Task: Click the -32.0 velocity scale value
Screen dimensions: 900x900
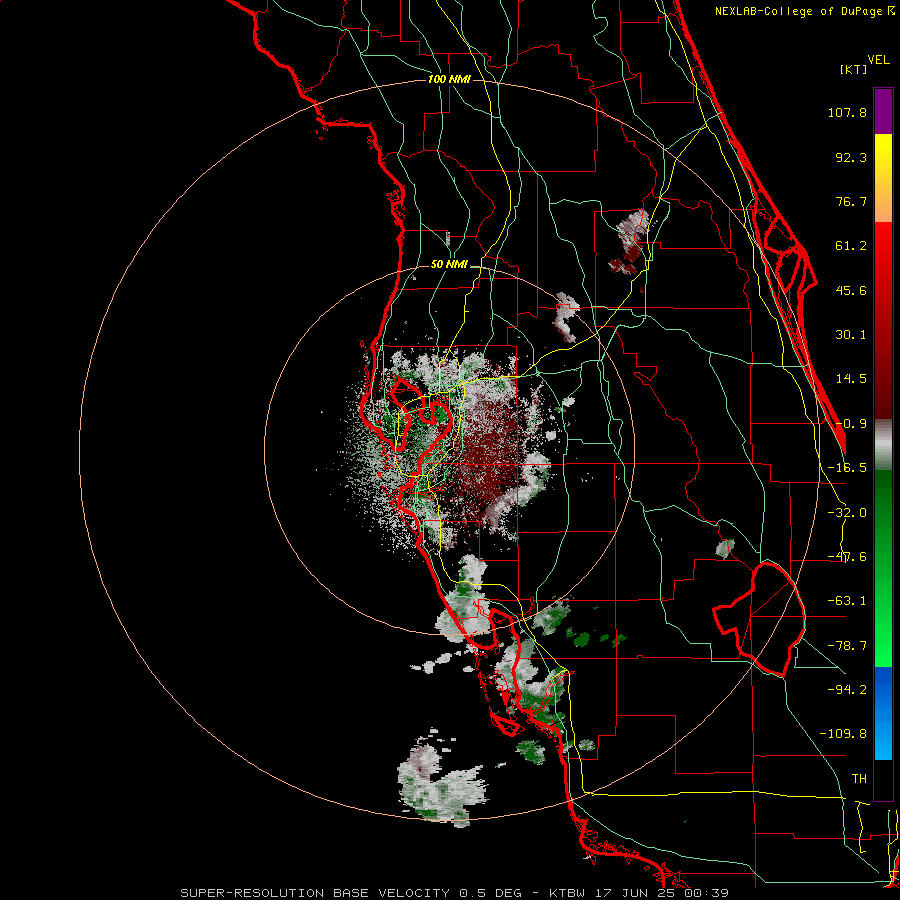Action: coord(847,513)
